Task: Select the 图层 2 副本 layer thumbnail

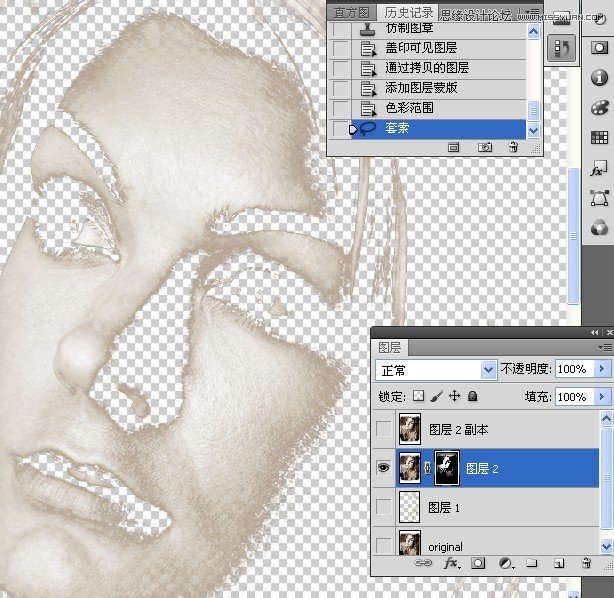Action: (x=410, y=429)
